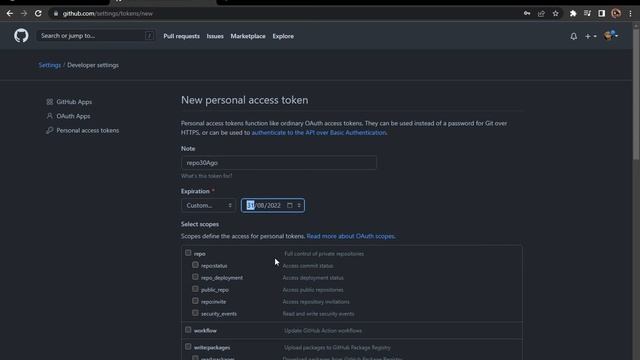Toggle the browser side panel icon
Image resolution: width=640 pixels, height=360 pixels.
(602, 13)
